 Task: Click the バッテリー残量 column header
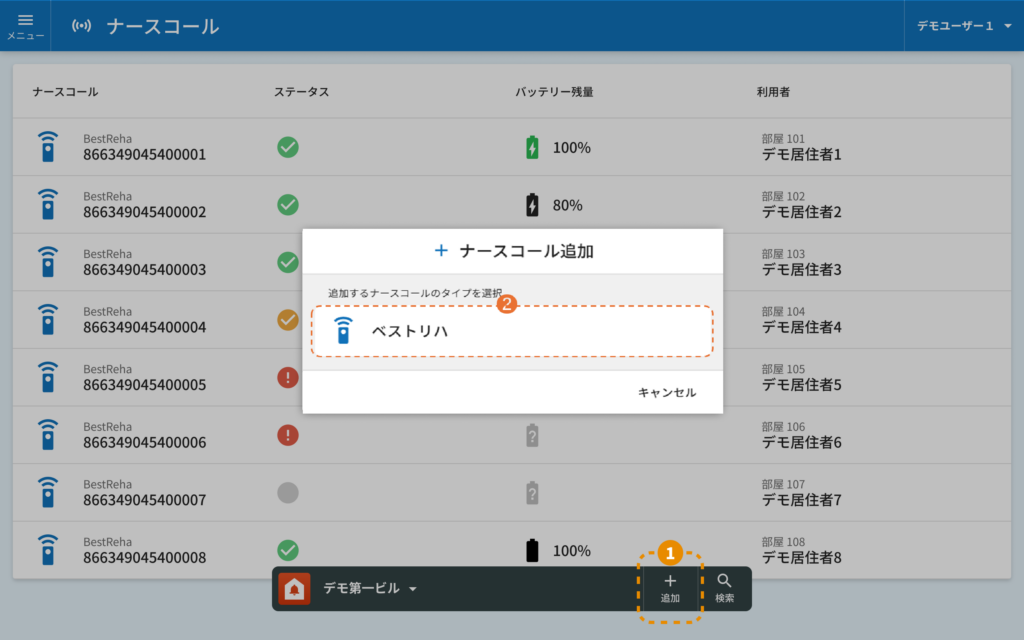point(554,92)
